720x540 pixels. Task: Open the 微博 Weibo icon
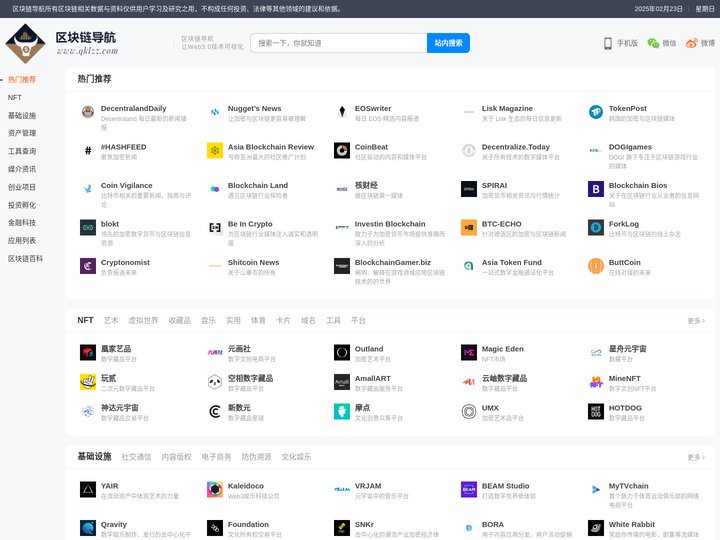click(692, 43)
